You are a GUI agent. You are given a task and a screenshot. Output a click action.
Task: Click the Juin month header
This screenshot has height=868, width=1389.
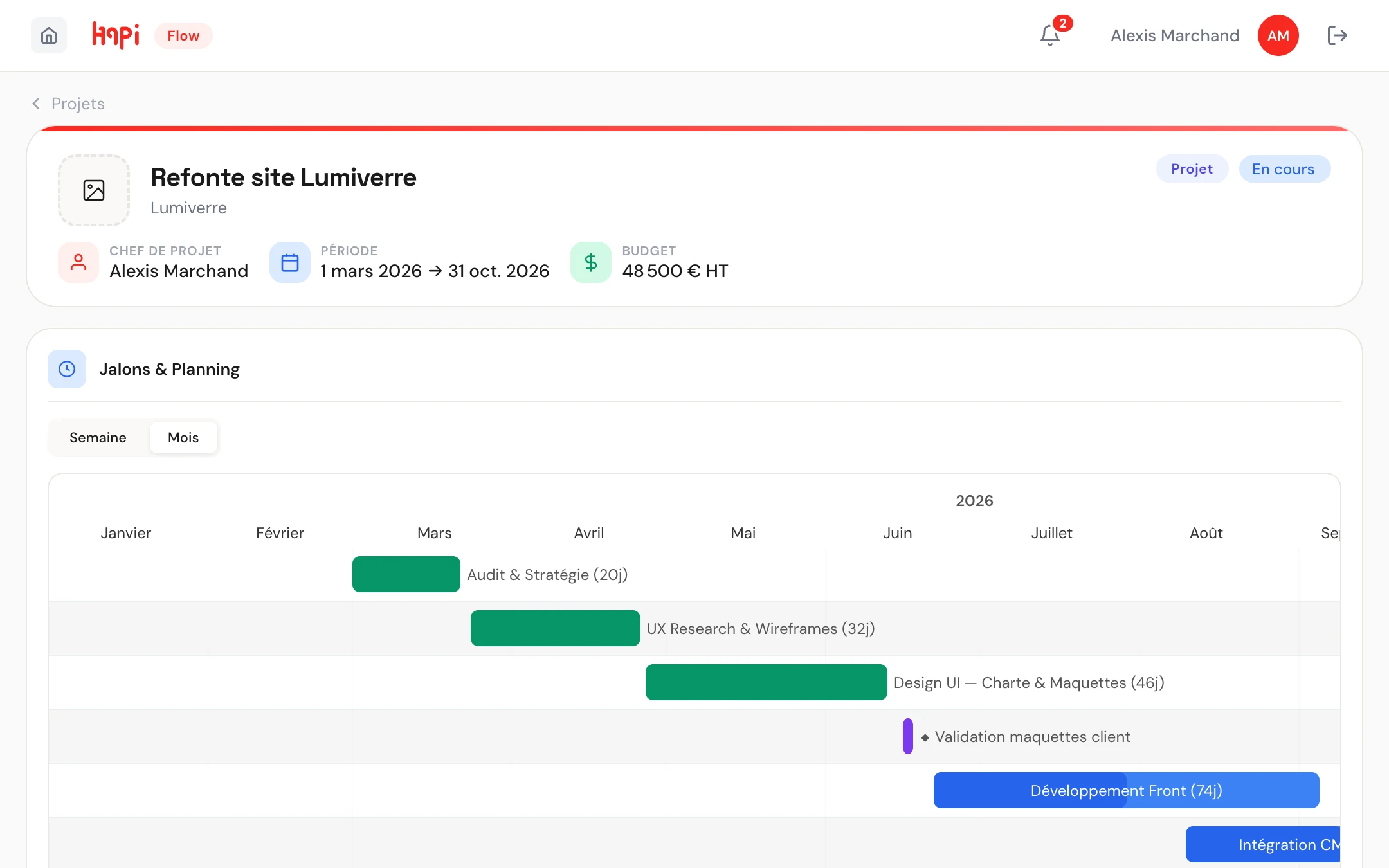click(x=898, y=532)
